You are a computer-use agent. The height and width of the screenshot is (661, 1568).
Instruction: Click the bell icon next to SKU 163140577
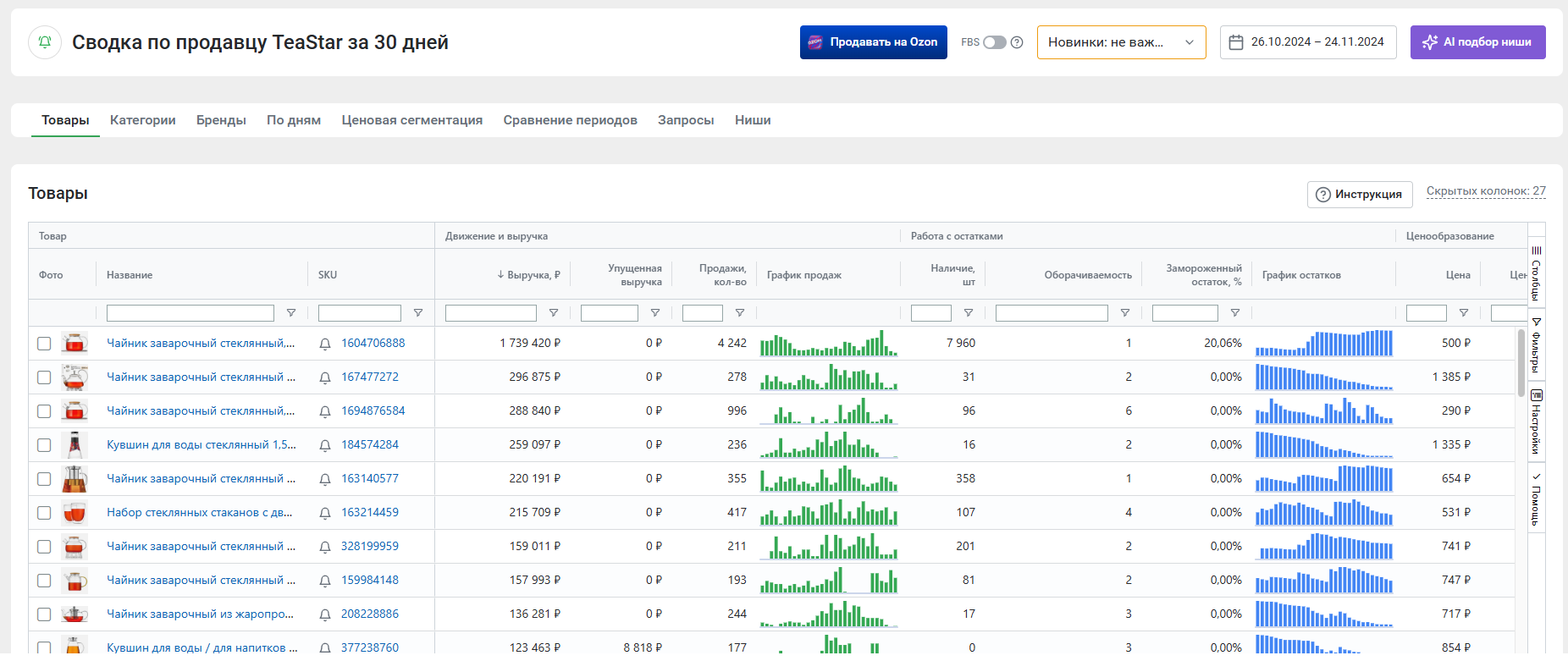(x=325, y=479)
